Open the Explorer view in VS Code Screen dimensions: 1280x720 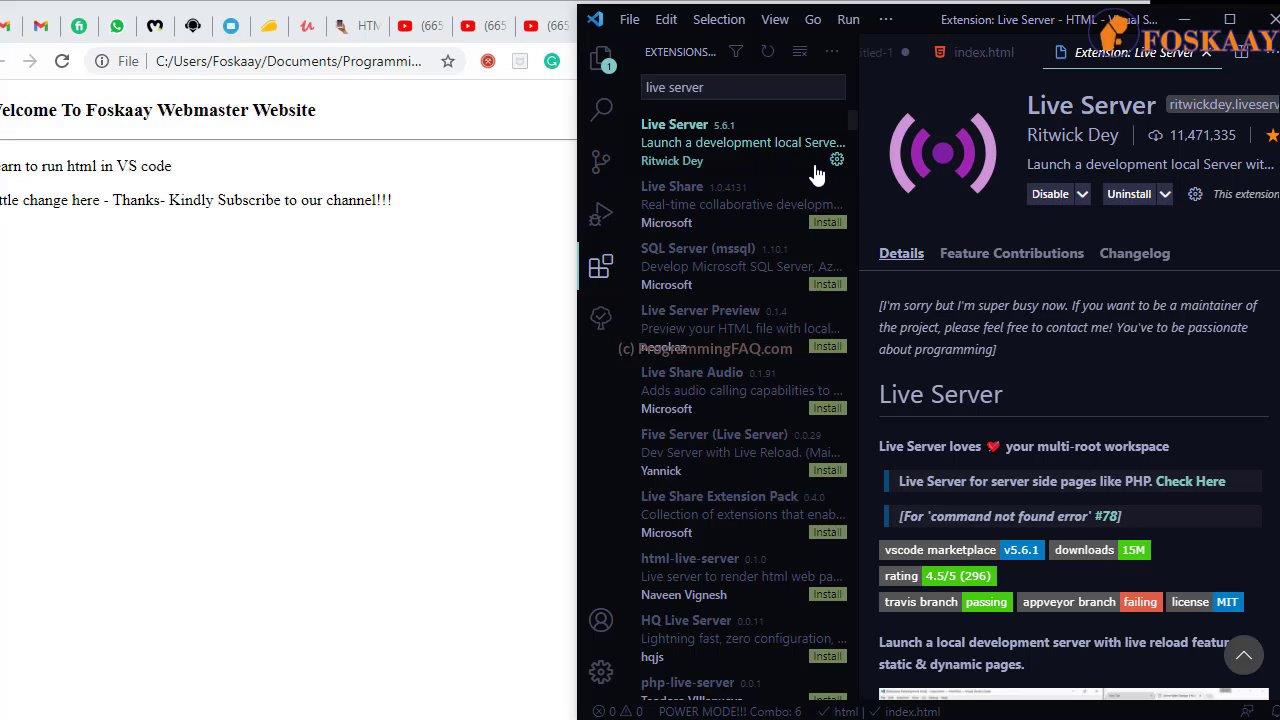pyautogui.click(x=601, y=60)
